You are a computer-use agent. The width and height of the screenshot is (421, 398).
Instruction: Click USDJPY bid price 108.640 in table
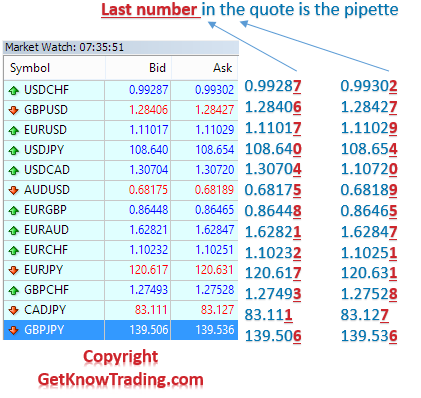tap(148, 150)
